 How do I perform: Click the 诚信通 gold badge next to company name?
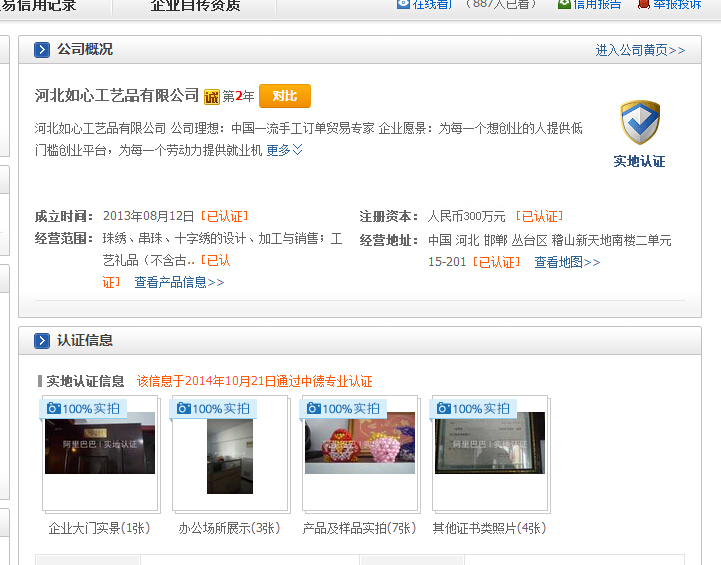[211, 97]
